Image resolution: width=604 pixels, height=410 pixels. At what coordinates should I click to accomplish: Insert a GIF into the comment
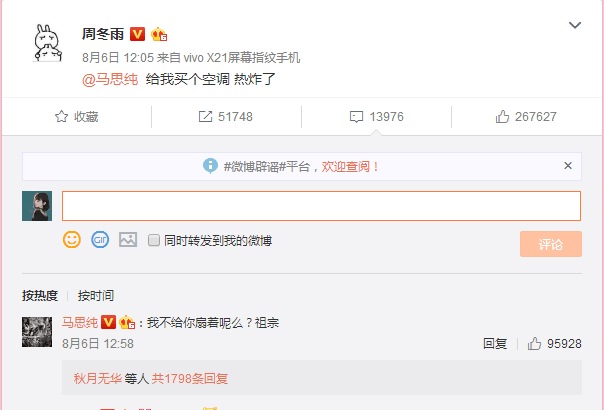tap(100, 240)
